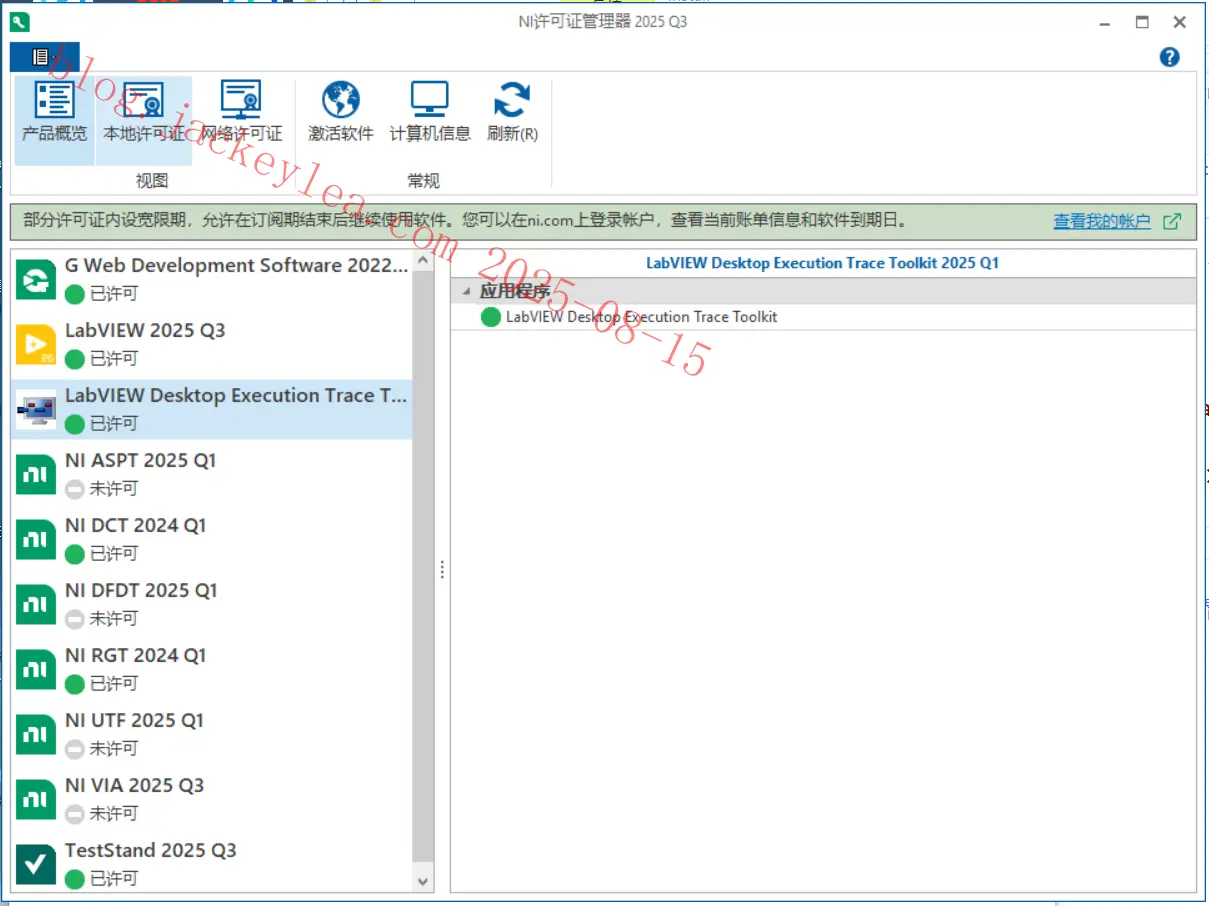Open the blue file menu tab
Screen dimensions: 1209x906
click(44, 57)
